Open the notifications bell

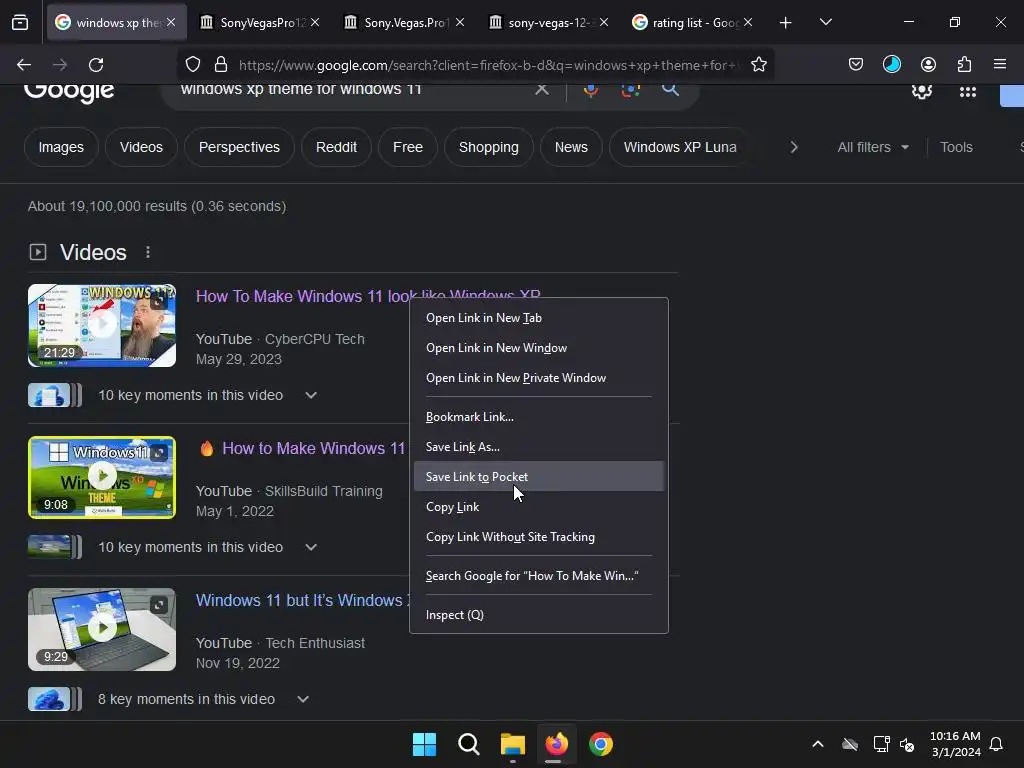coord(996,744)
